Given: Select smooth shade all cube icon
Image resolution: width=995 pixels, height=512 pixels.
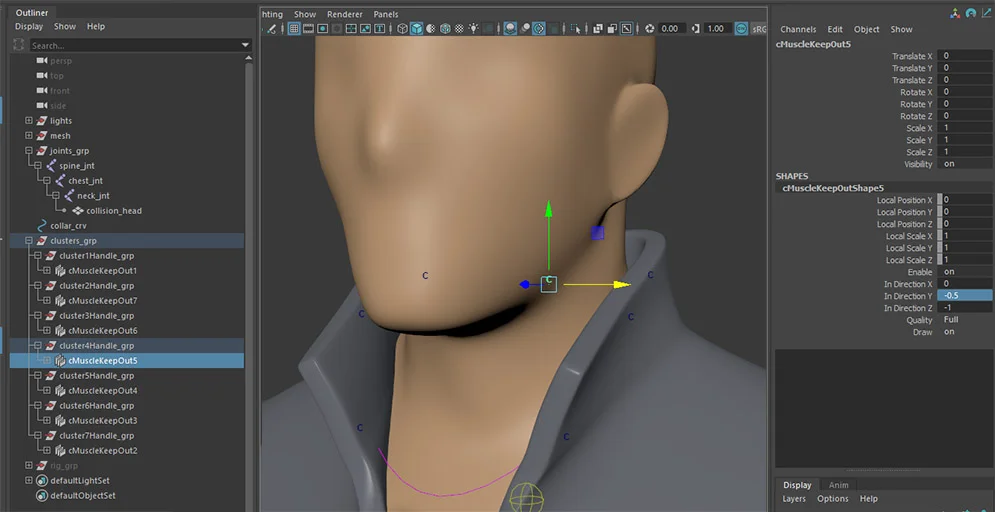Looking at the screenshot, I should point(416,29).
